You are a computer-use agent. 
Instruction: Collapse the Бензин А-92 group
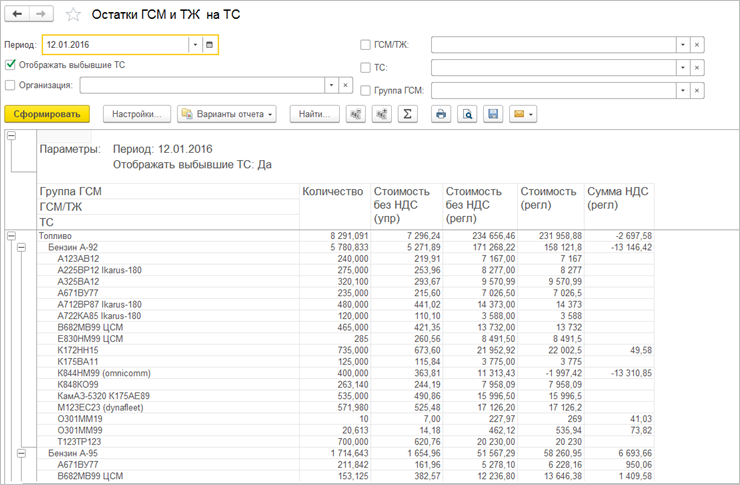click(x=21, y=247)
